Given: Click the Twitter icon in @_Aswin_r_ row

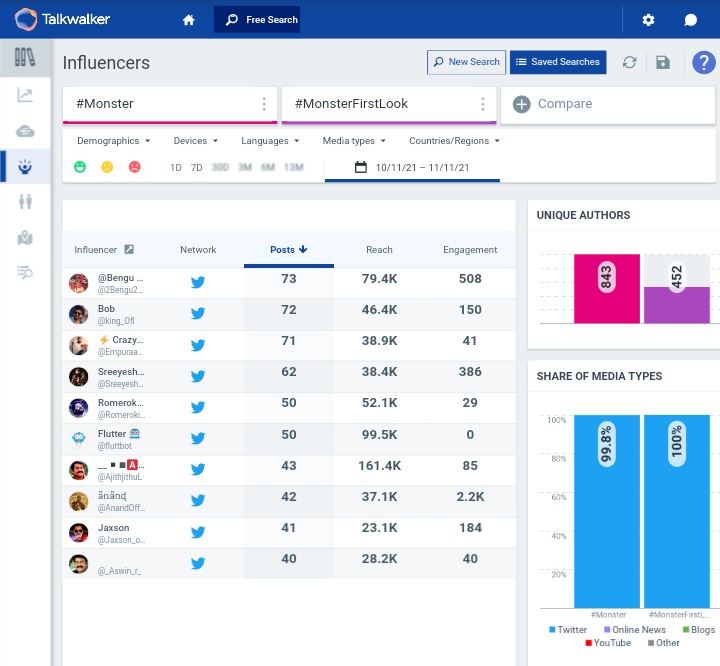Looking at the screenshot, I should 197,563.
